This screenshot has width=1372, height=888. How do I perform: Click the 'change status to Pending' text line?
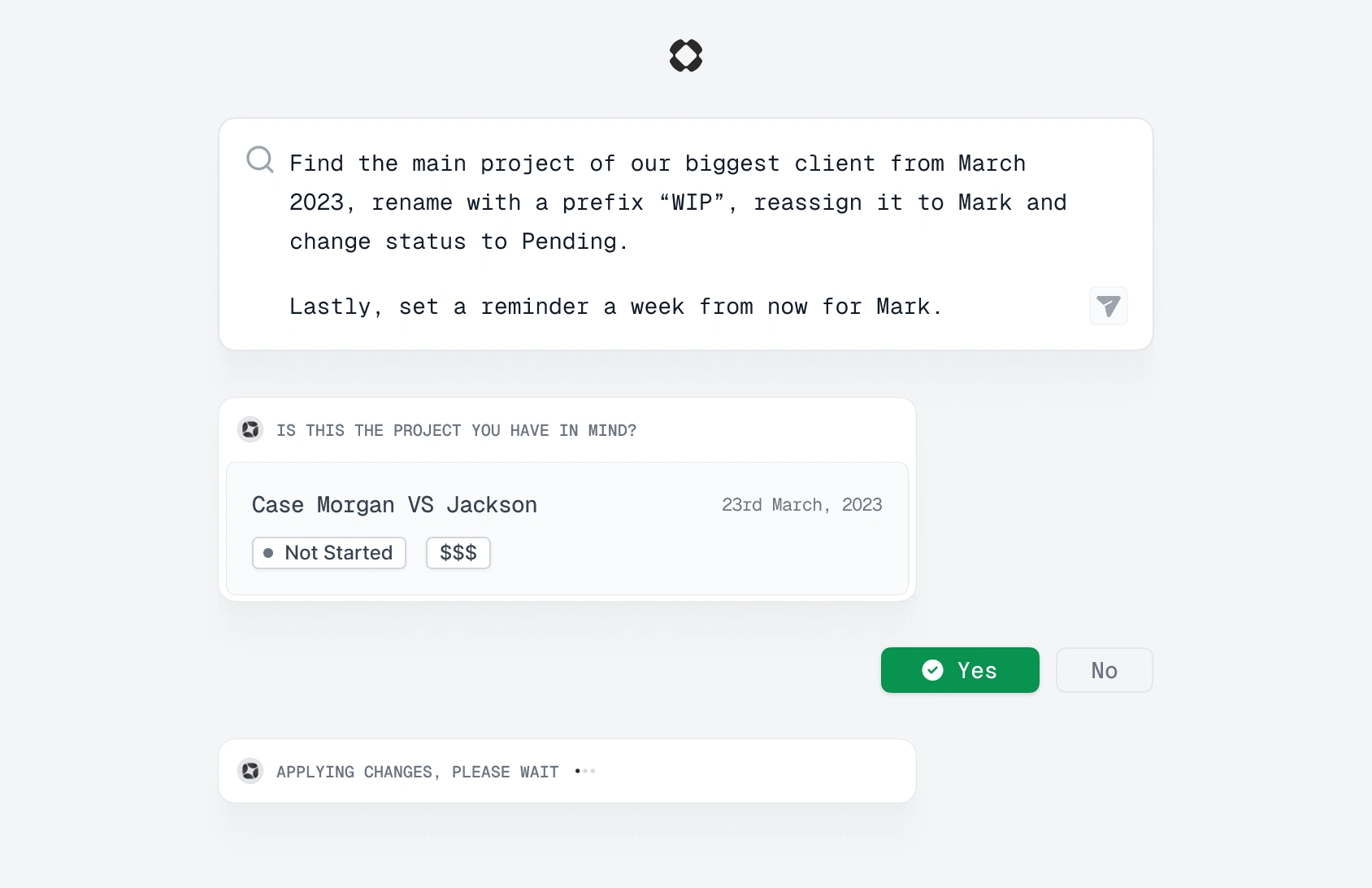click(459, 242)
